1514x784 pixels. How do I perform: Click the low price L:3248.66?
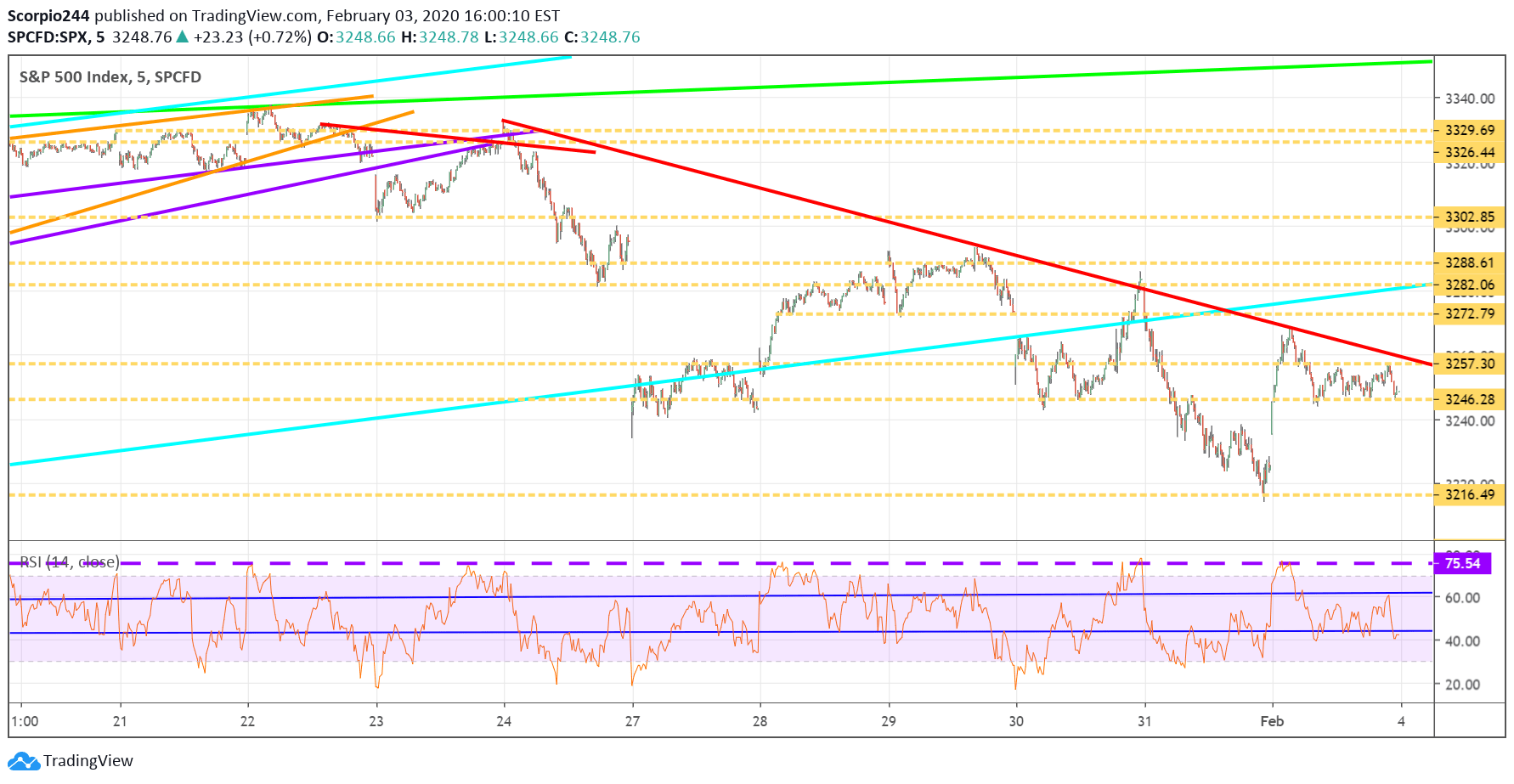coord(522,37)
